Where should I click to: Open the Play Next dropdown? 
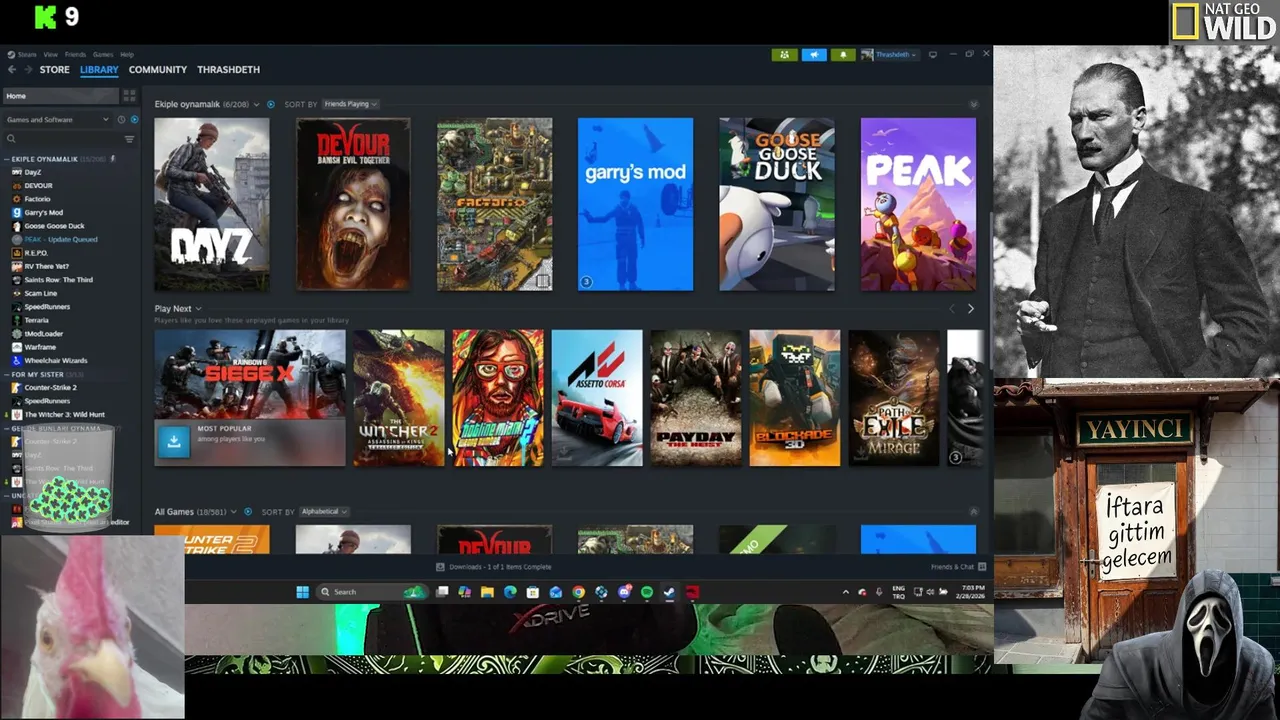[x=178, y=309]
